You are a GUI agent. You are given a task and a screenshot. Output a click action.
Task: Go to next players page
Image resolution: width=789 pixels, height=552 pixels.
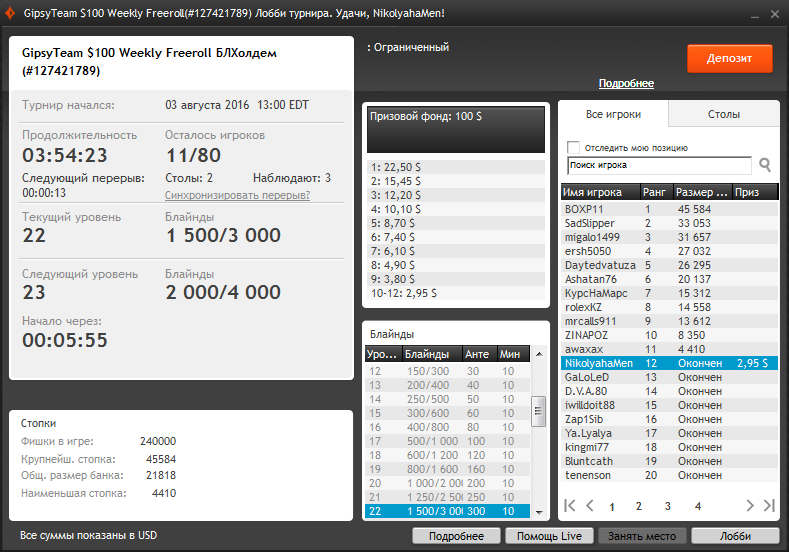point(750,505)
